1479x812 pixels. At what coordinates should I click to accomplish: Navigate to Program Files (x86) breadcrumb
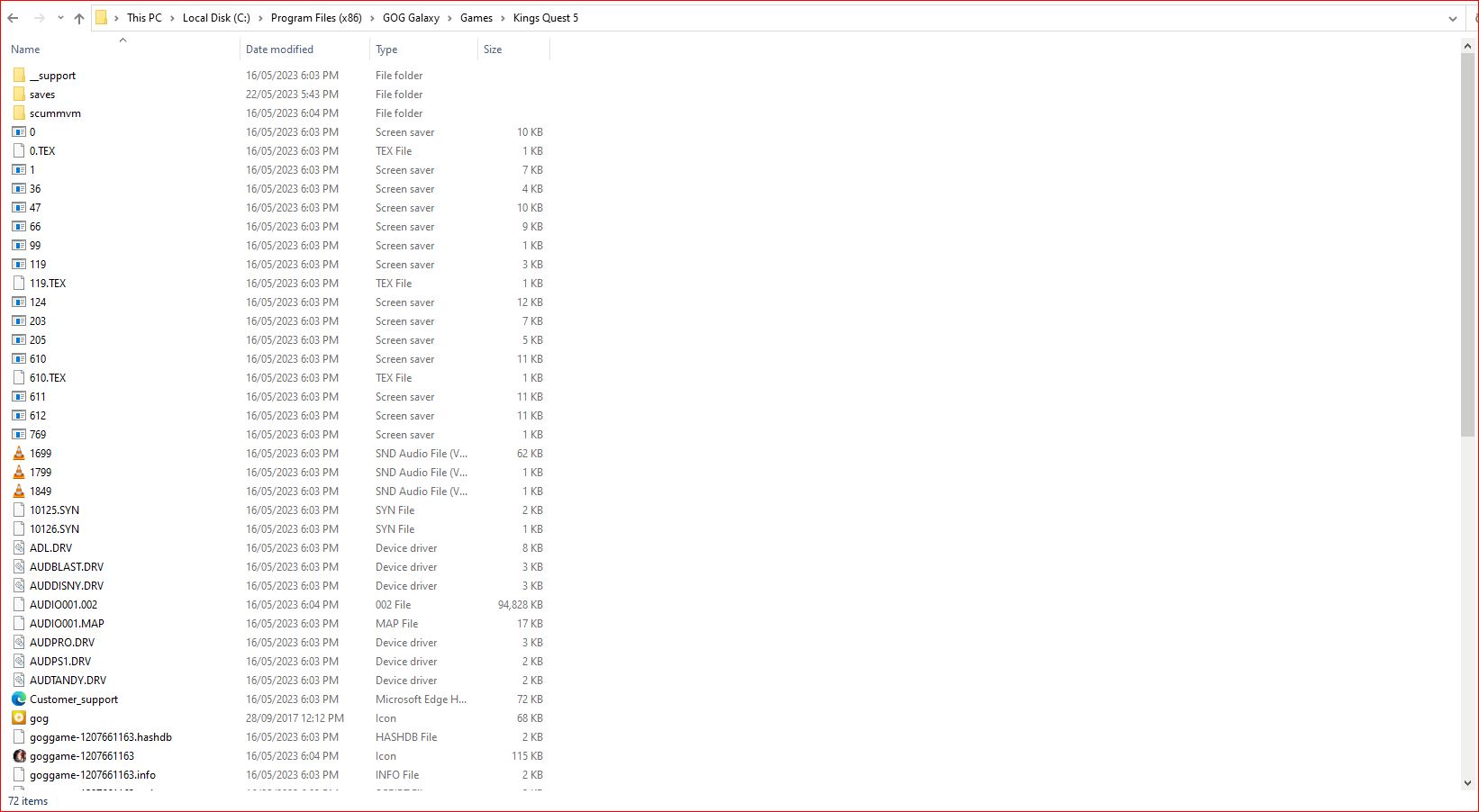pos(316,18)
